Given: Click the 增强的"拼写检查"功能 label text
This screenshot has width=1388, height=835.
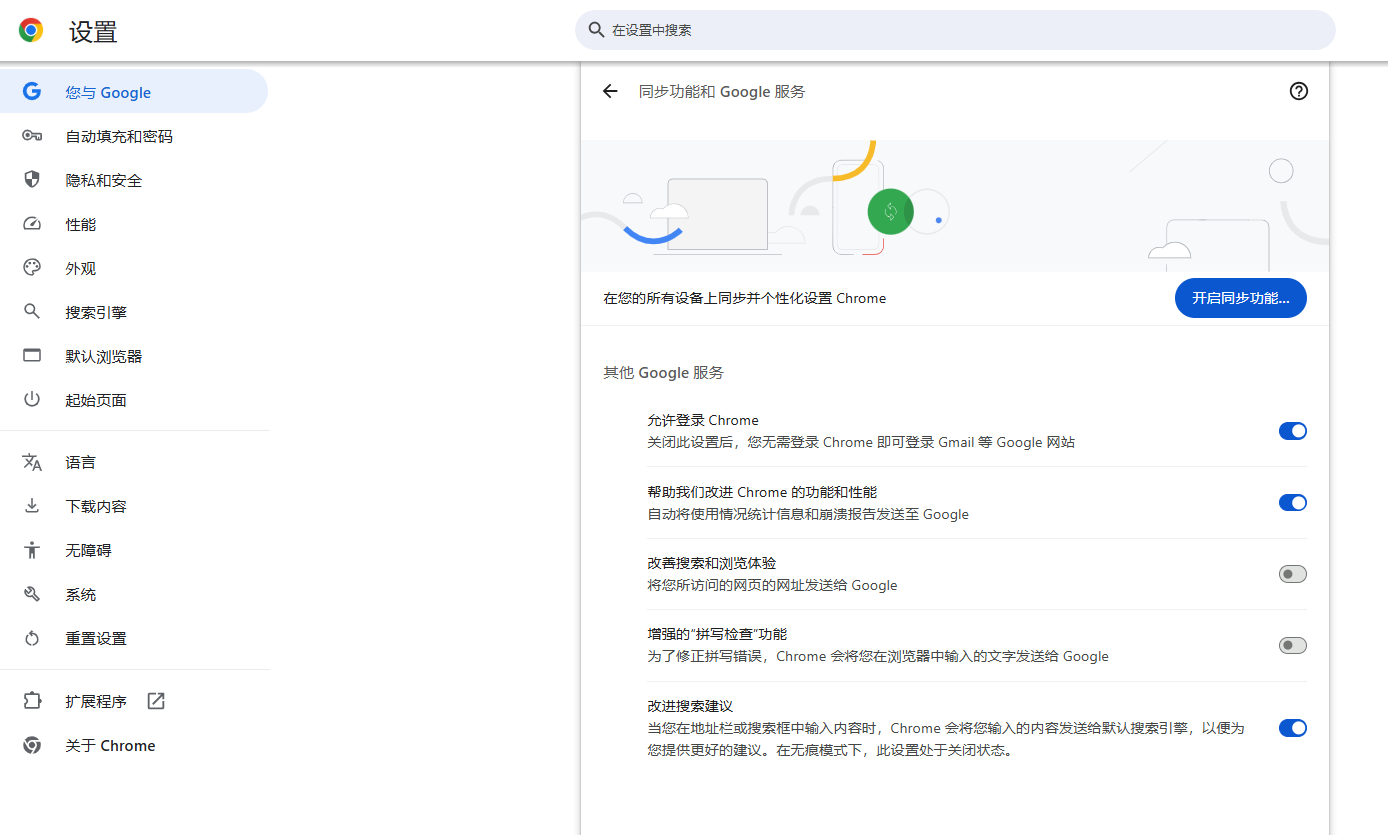Looking at the screenshot, I should [717, 634].
